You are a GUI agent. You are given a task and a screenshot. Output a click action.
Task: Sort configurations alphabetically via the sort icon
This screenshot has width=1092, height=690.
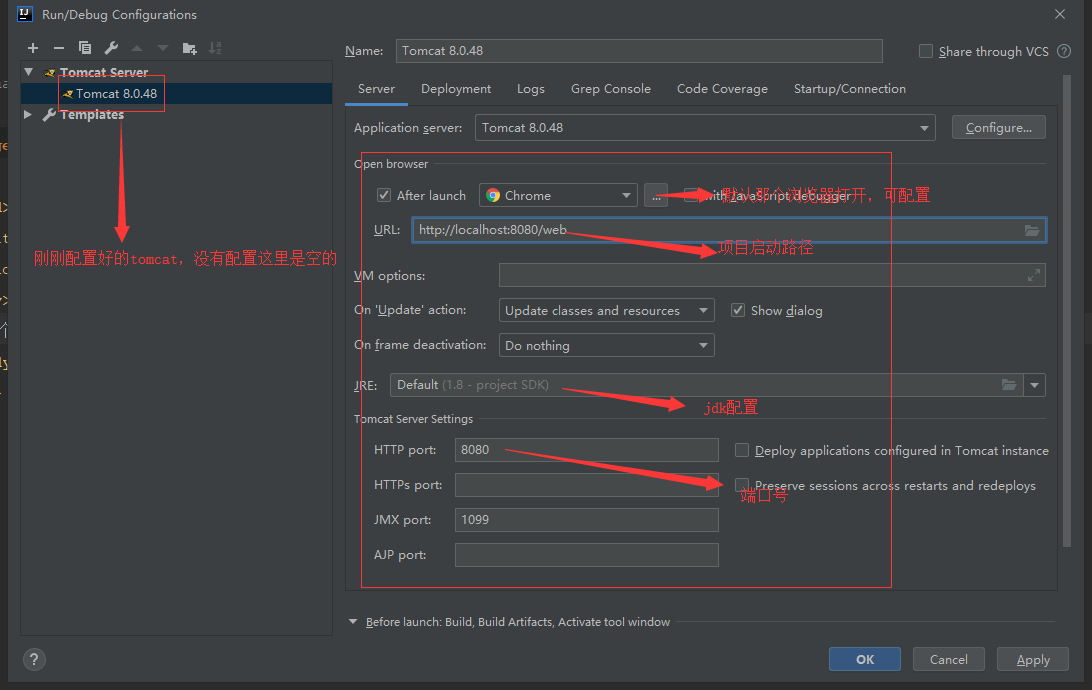215,48
